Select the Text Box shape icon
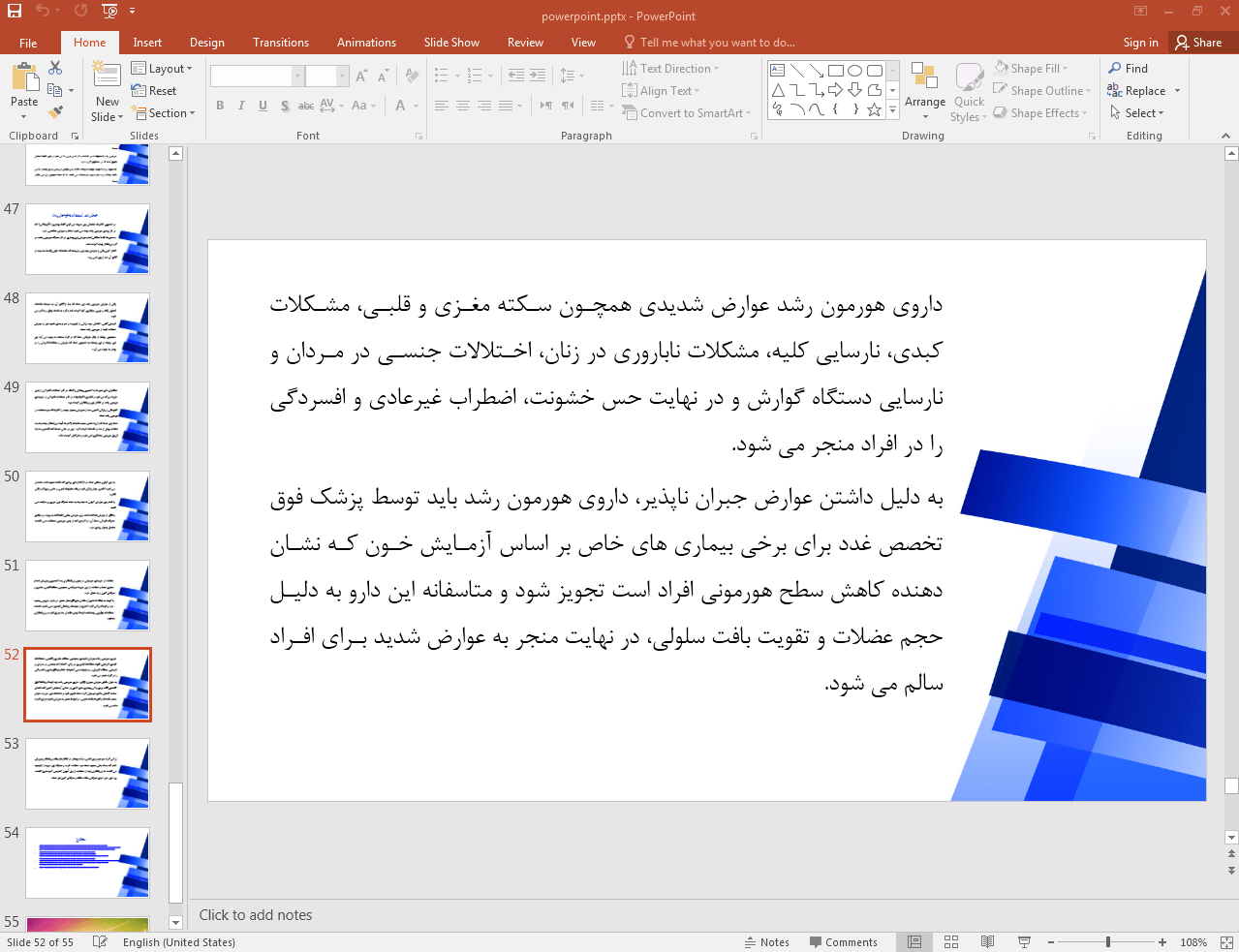Image resolution: width=1239 pixels, height=952 pixels. (778, 71)
